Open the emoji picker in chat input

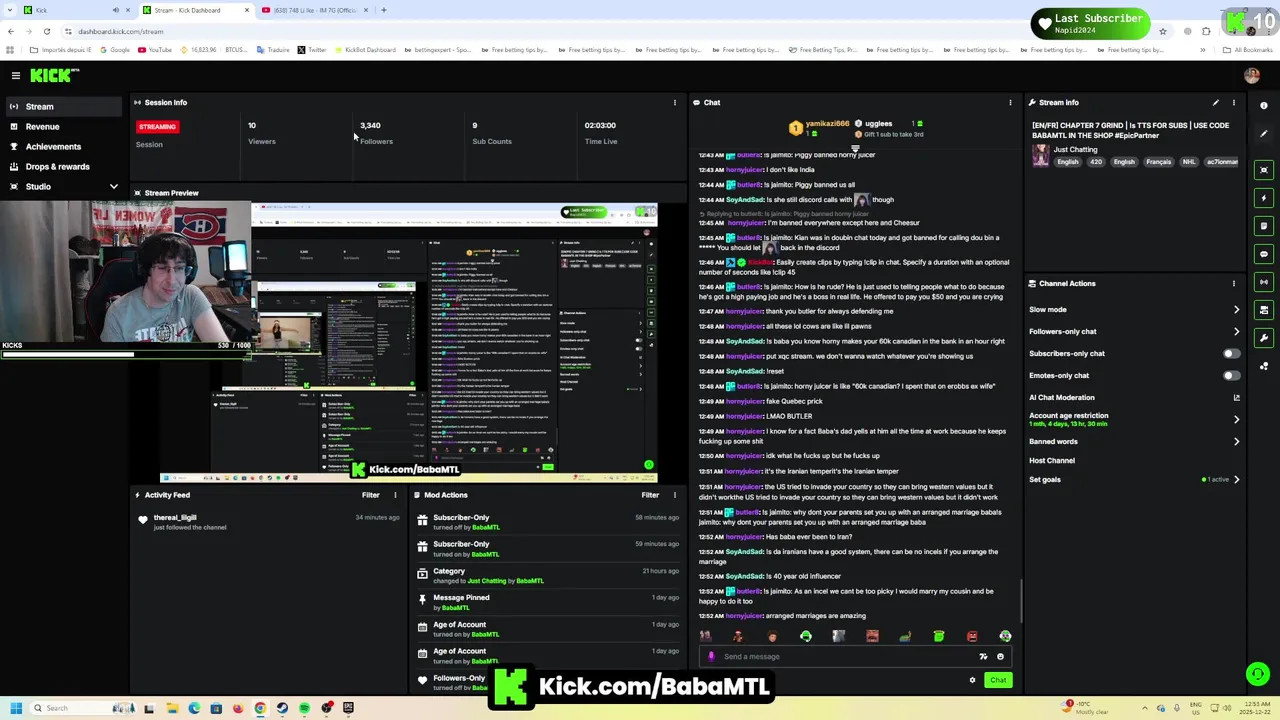[x=1000, y=657]
